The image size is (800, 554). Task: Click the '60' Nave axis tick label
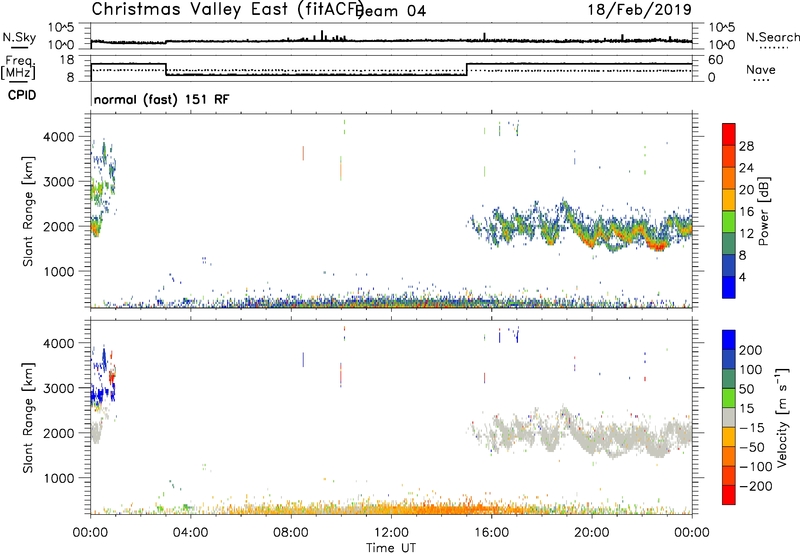point(716,60)
